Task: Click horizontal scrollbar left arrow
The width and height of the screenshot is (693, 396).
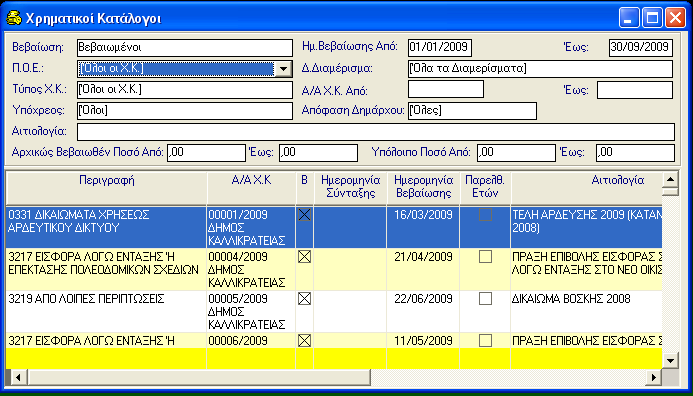Action: 18,377
